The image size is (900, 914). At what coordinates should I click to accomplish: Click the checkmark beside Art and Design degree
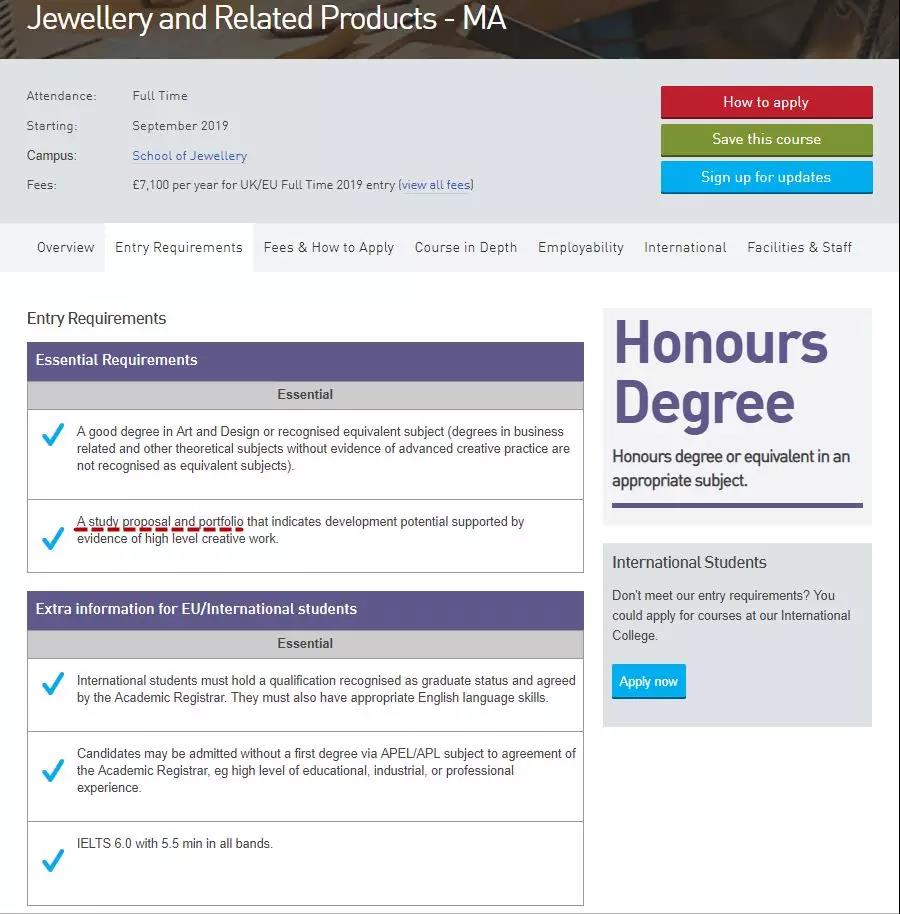(x=53, y=436)
